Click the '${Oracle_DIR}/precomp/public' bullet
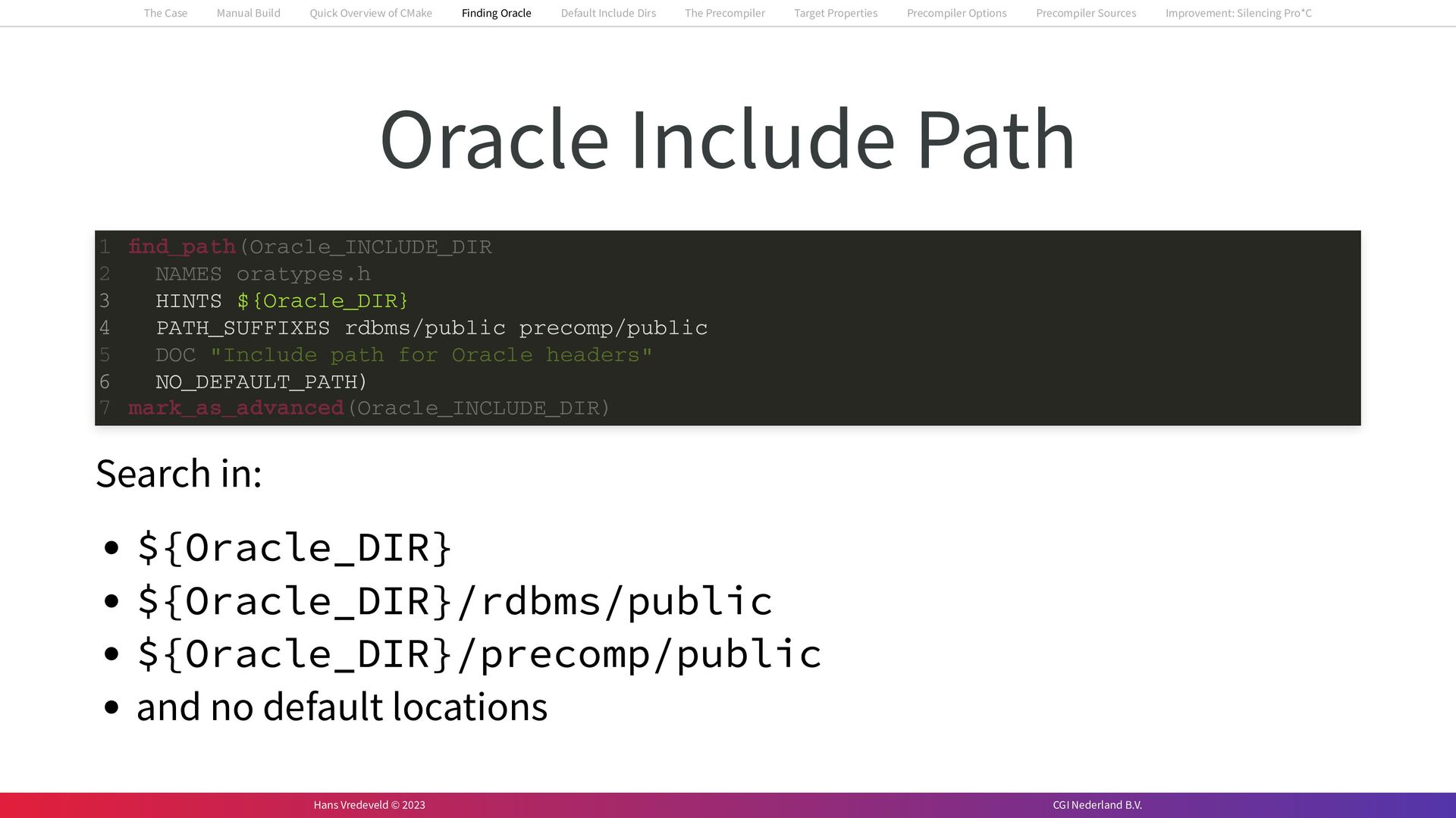The image size is (1456, 818). coord(479,654)
